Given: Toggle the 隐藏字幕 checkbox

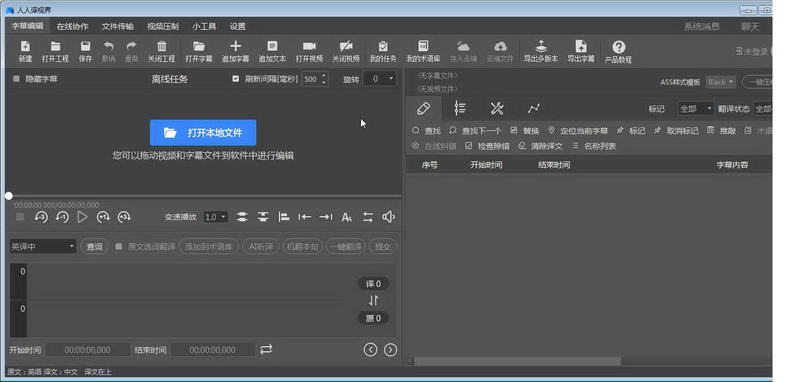Looking at the screenshot, I should [16, 79].
